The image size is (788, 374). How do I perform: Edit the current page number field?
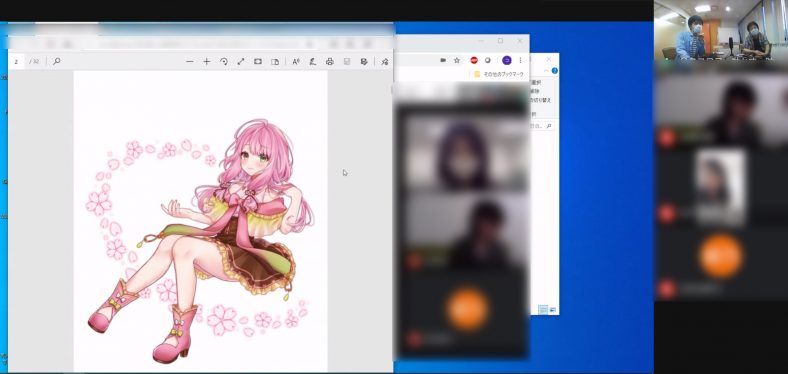pos(16,61)
